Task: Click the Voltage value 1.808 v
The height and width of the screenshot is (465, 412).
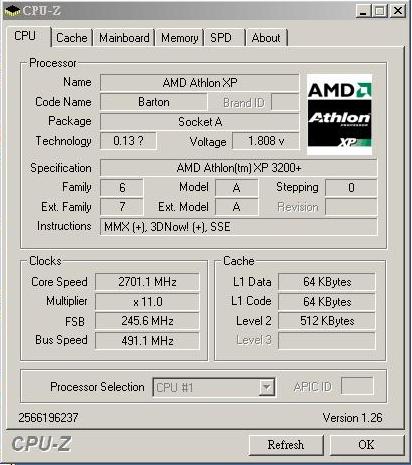Action: [x=266, y=141]
